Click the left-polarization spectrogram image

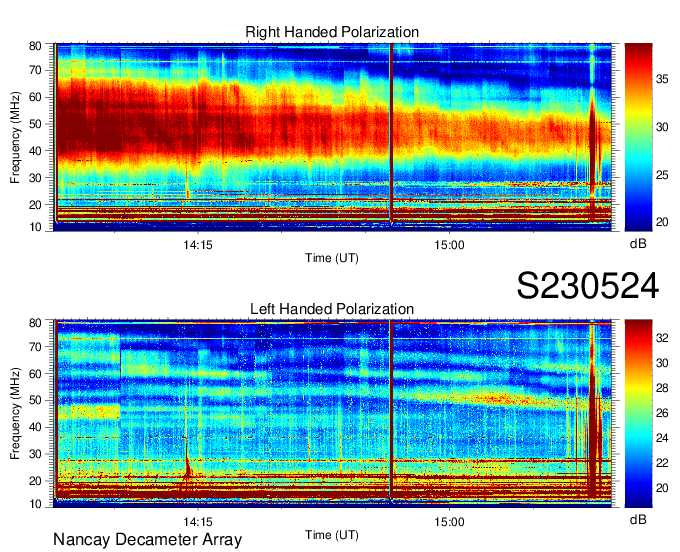tap(333, 414)
